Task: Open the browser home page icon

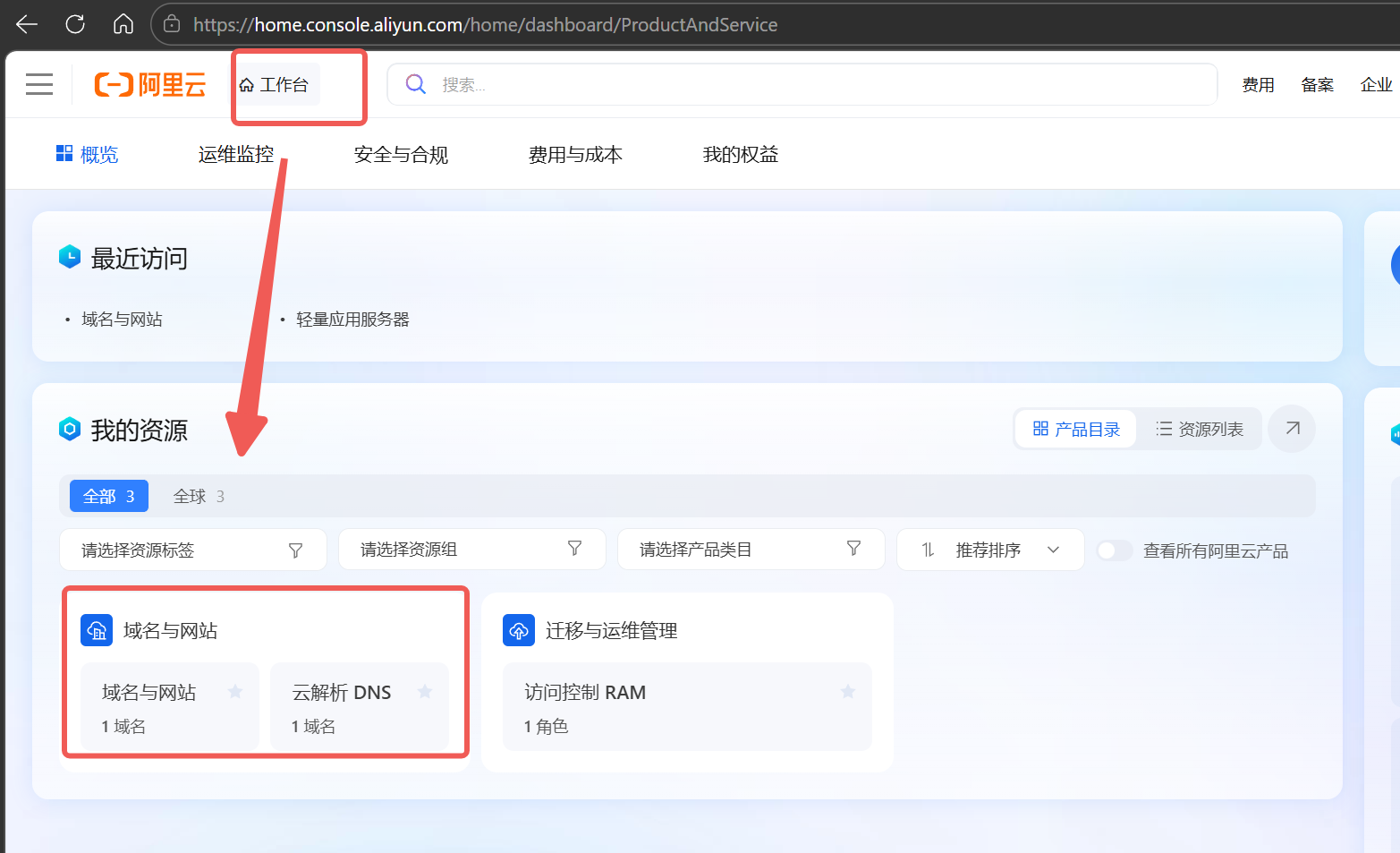Action: (x=123, y=24)
